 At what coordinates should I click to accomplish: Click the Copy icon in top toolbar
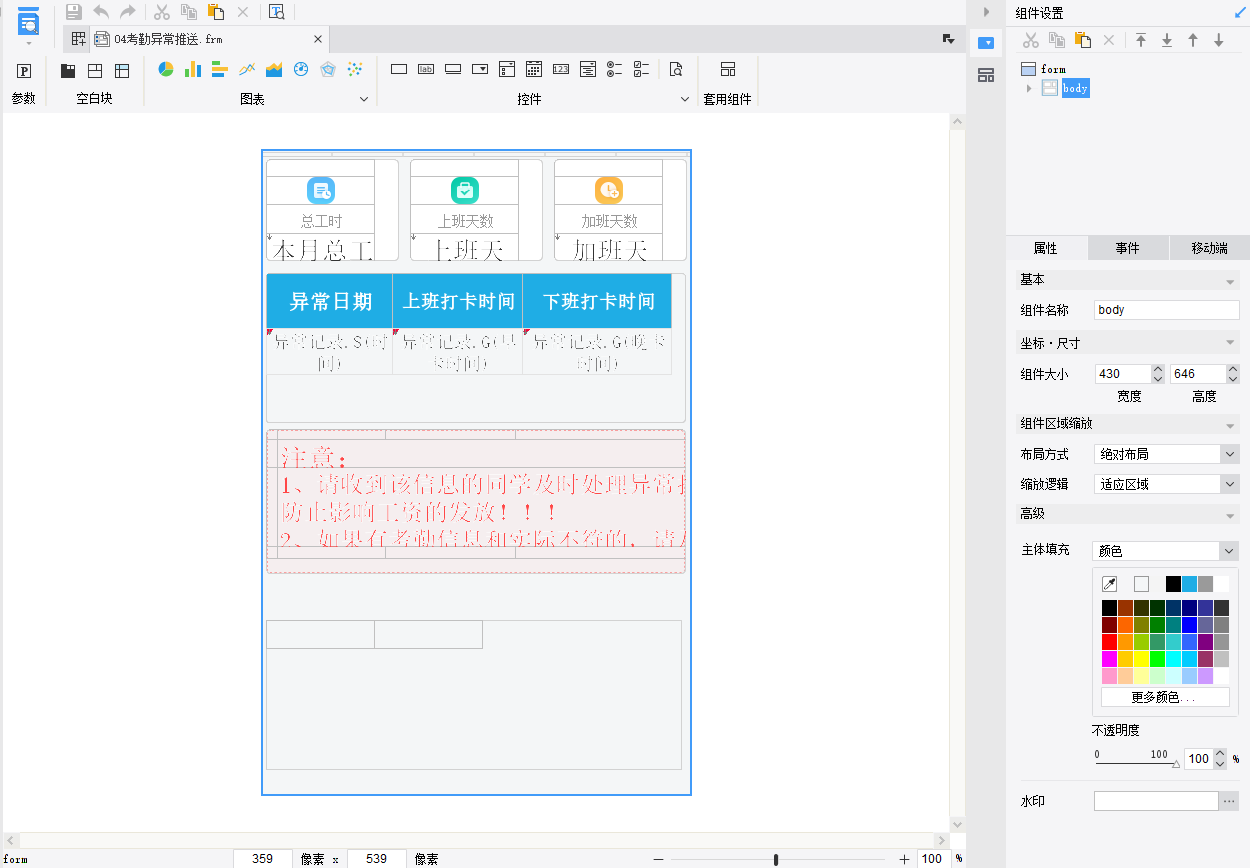click(188, 12)
